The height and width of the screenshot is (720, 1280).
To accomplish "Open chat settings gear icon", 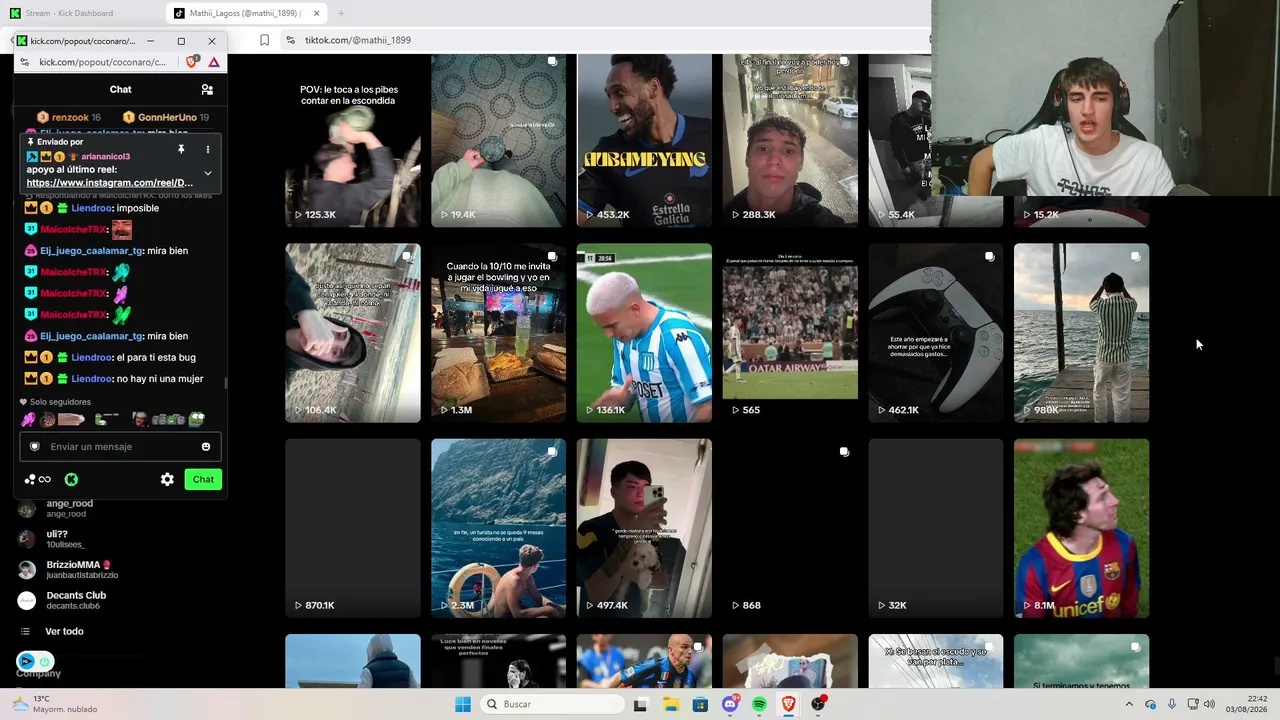I will click(x=167, y=480).
